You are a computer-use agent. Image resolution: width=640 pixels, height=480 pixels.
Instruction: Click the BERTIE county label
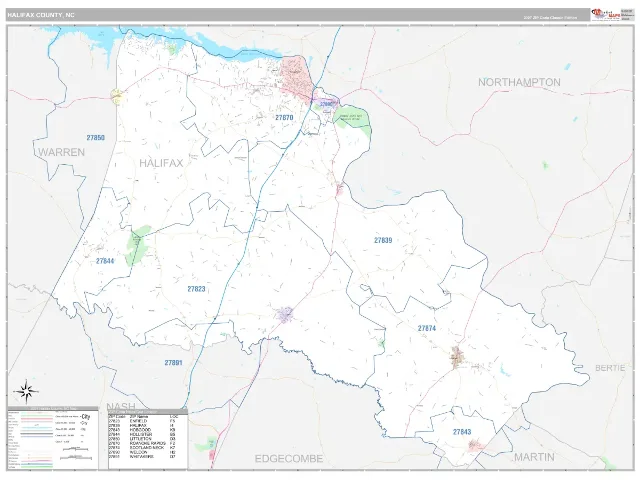coord(610,368)
